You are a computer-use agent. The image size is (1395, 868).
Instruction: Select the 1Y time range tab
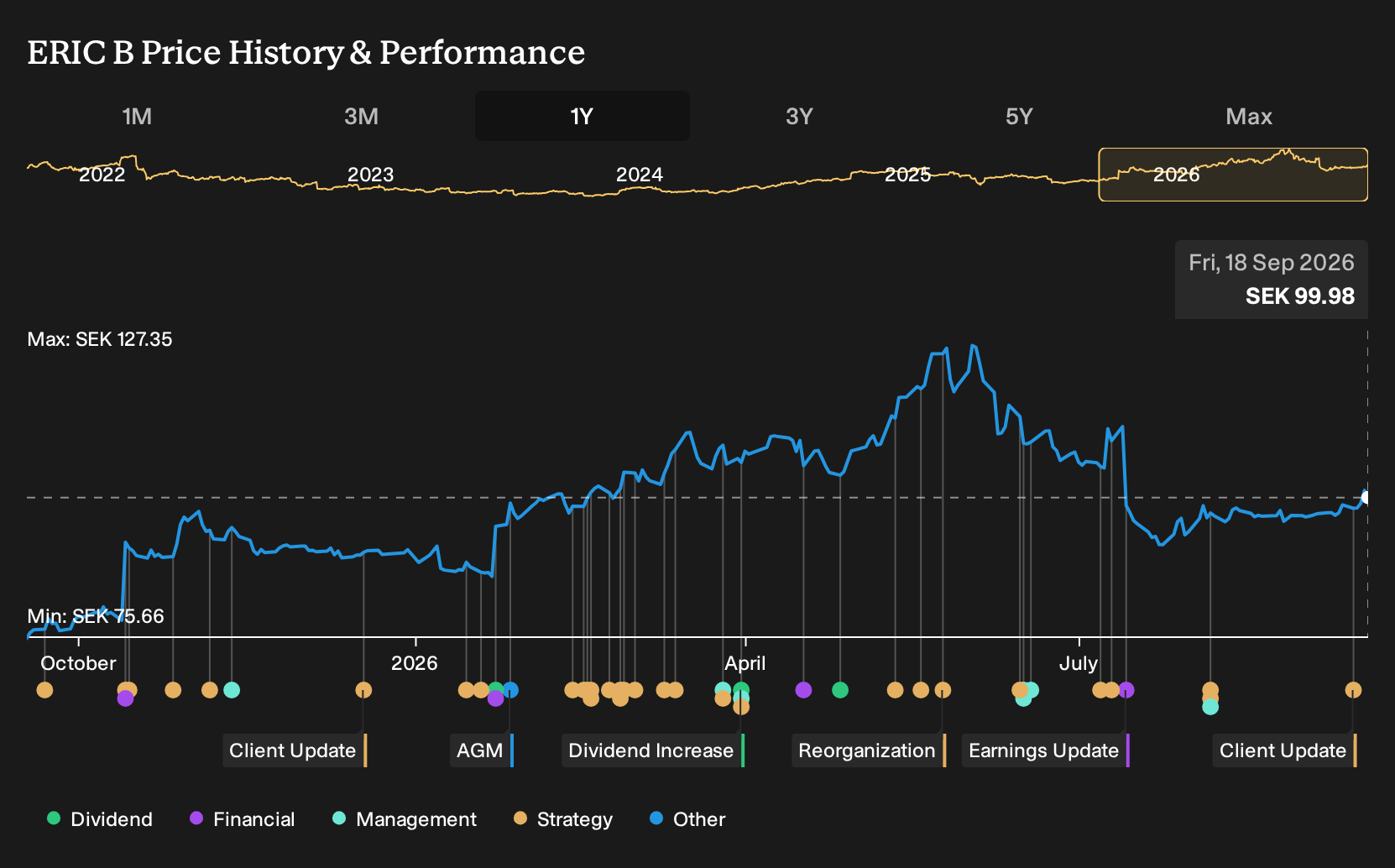[x=583, y=116]
